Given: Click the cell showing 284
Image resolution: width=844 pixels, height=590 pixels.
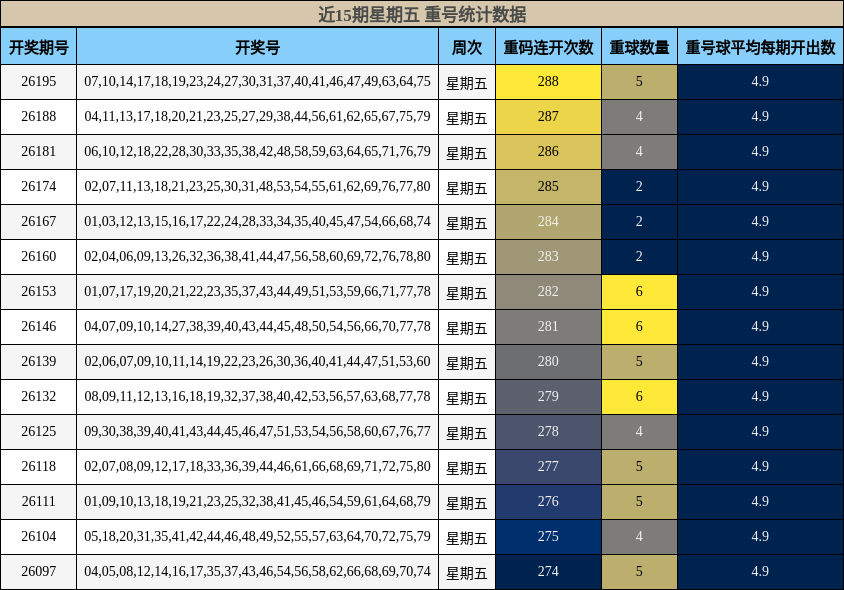Looking at the screenshot, I should click(x=548, y=222).
